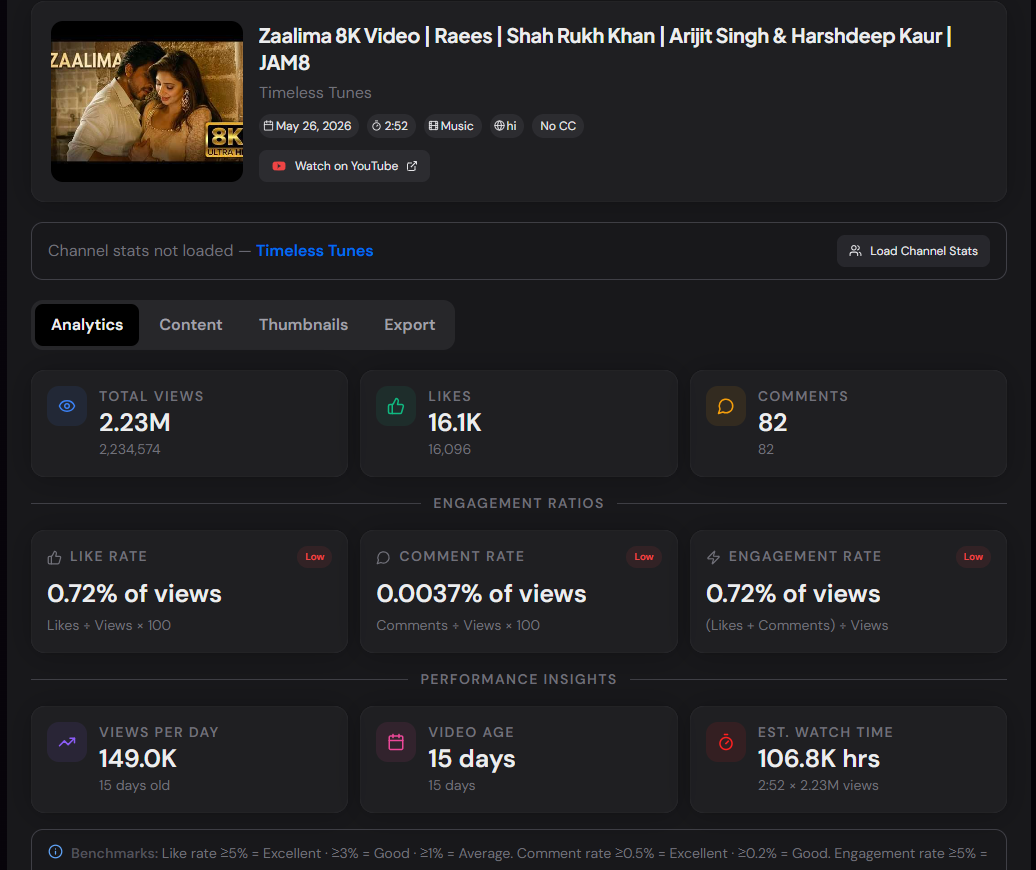Click the globe icon in language tag
Viewport: 1036px width, 870px height.
click(x=500, y=126)
